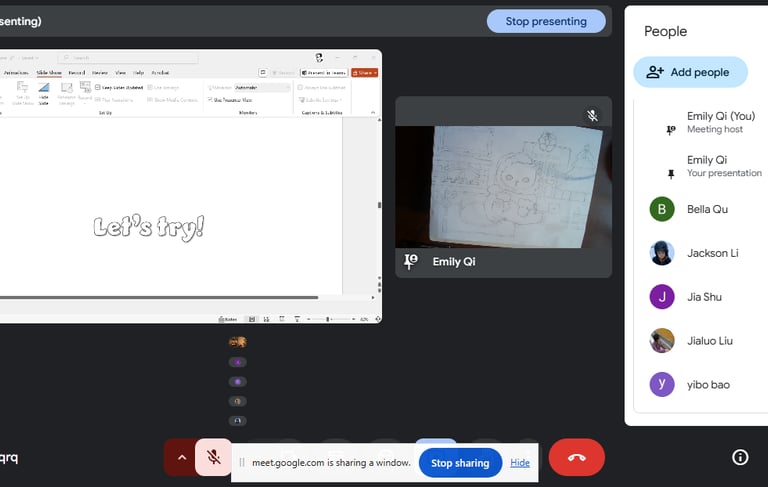Toggle Use Presenter View checkbox
The image size is (768, 487).
pyautogui.click(x=210, y=99)
